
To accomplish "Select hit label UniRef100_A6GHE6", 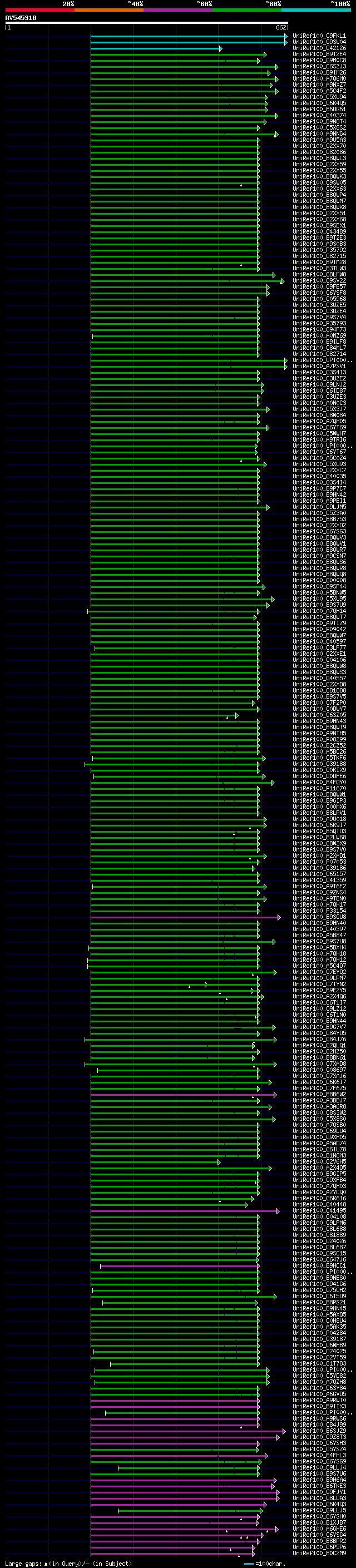I will [x=319, y=1529].
